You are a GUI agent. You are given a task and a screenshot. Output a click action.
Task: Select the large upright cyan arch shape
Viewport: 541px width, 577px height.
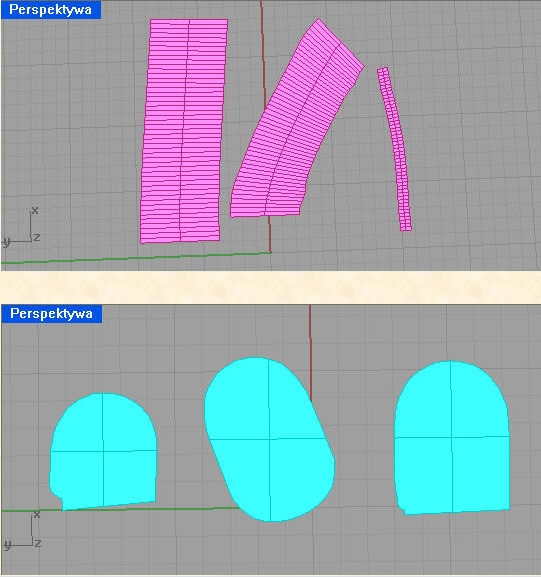pos(452,437)
